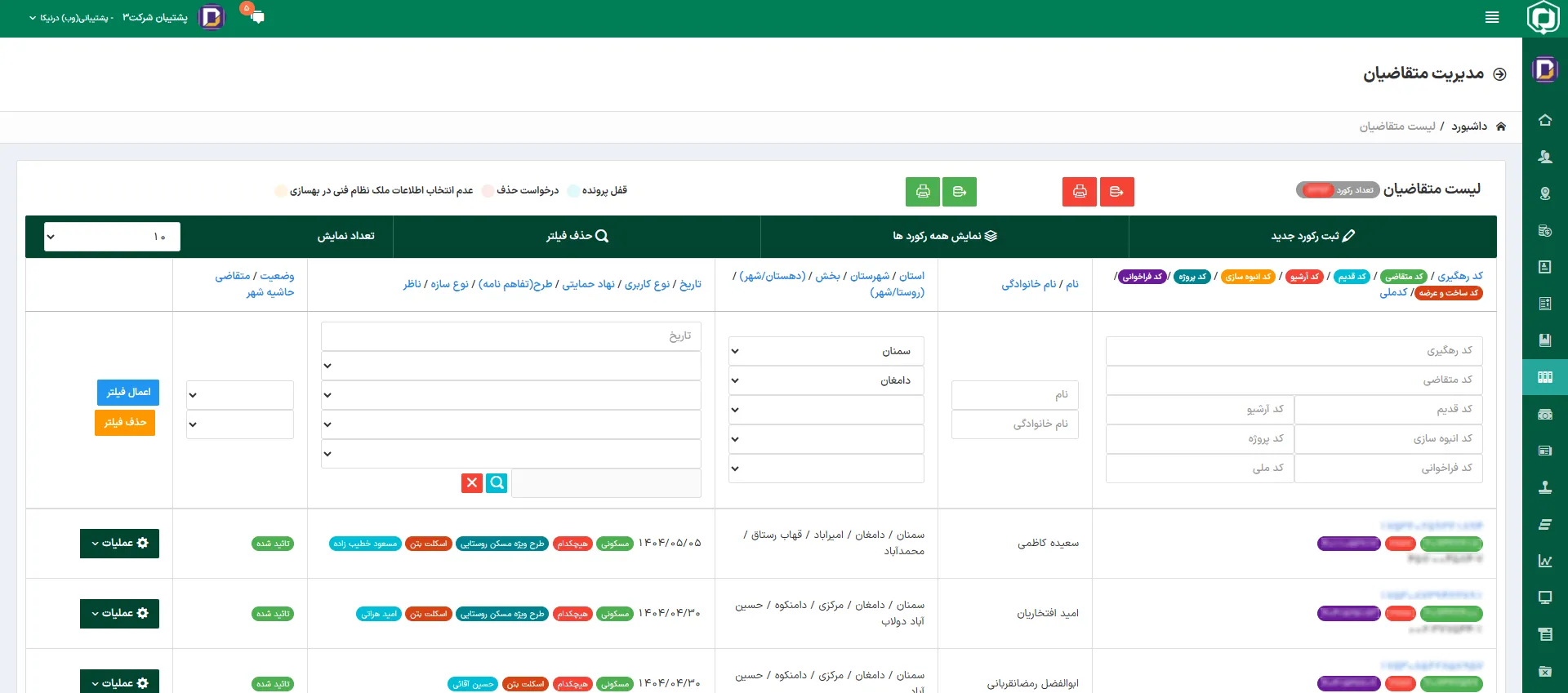Viewport: 1568px width, 693px height.
Task: Open the records-per-page dropdown showing ۱۰
Action: point(112,237)
